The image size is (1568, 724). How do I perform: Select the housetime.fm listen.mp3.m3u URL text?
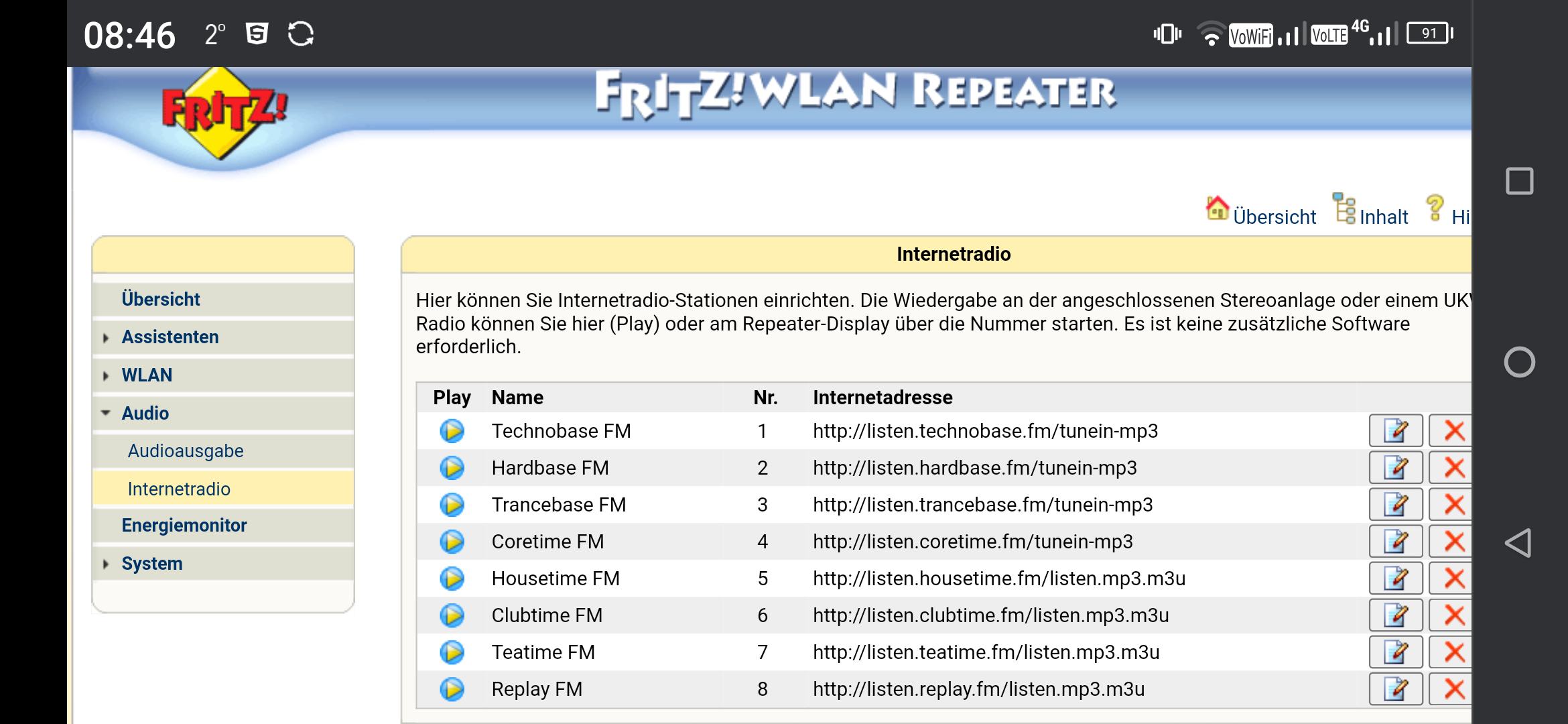click(x=999, y=579)
